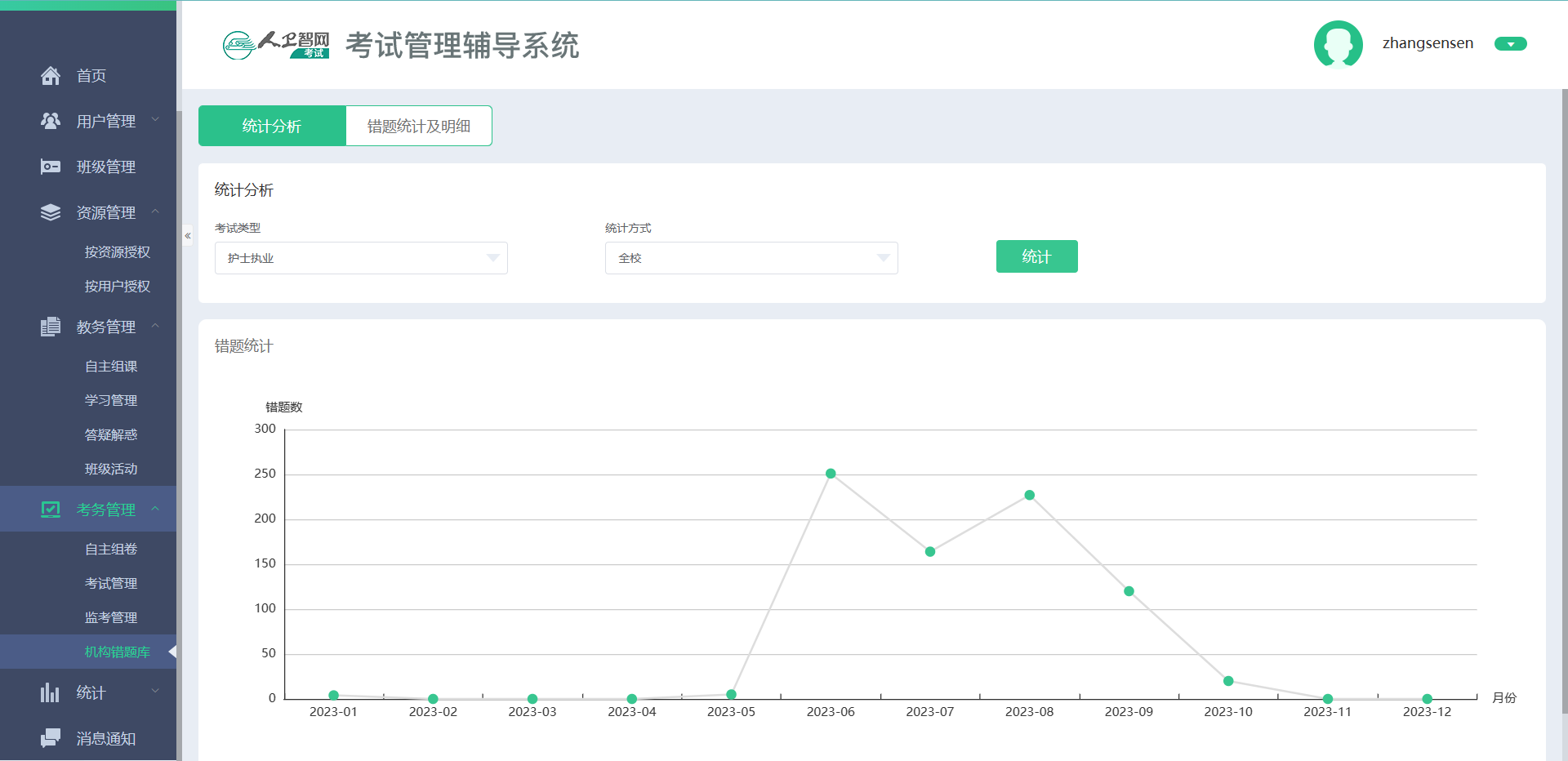Screen dimensions: 1568x761
Task: Open 考试管理 submenu item
Action: [x=111, y=583]
